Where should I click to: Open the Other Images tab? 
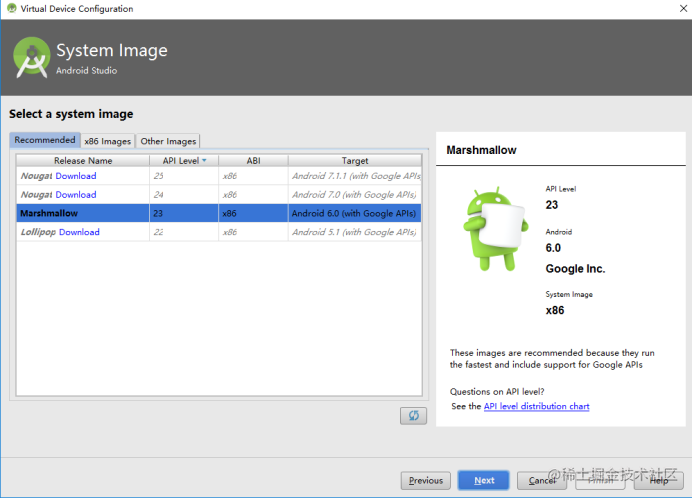point(168,141)
